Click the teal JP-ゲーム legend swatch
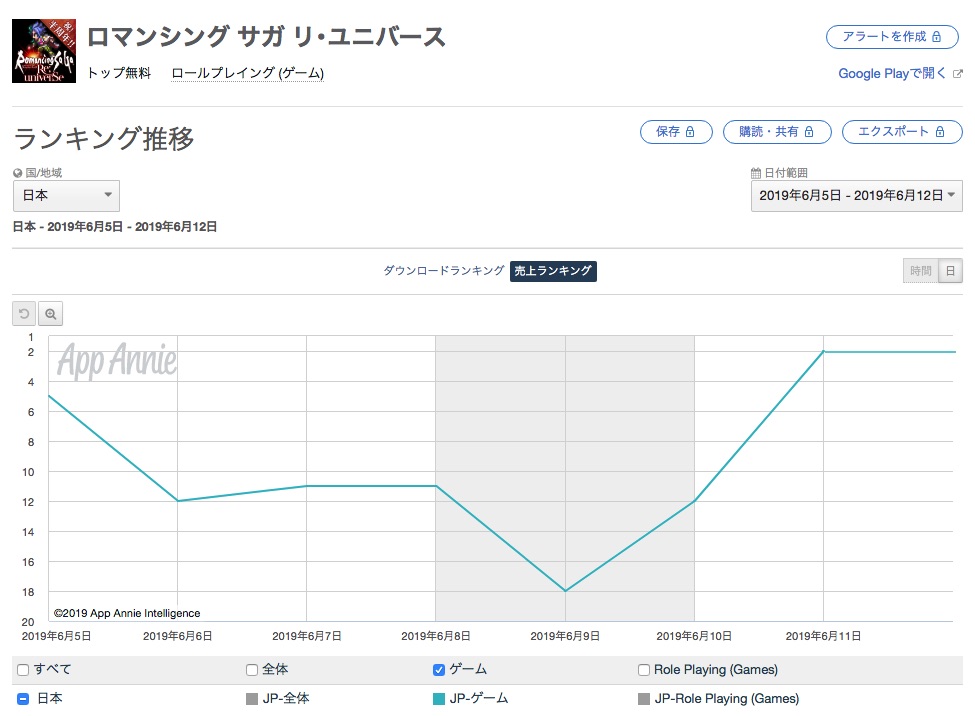 coord(438,699)
